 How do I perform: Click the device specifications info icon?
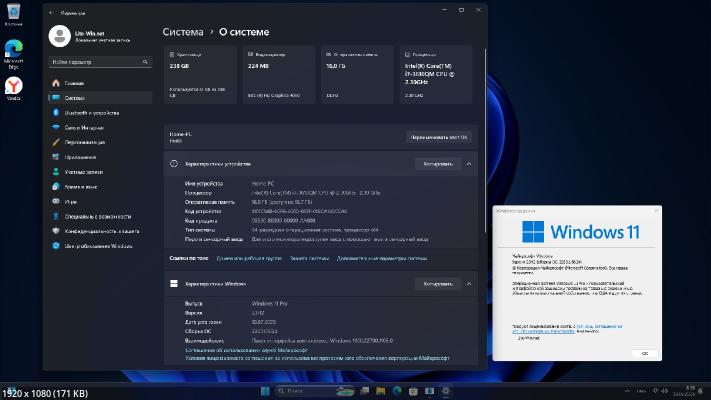tap(174, 164)
